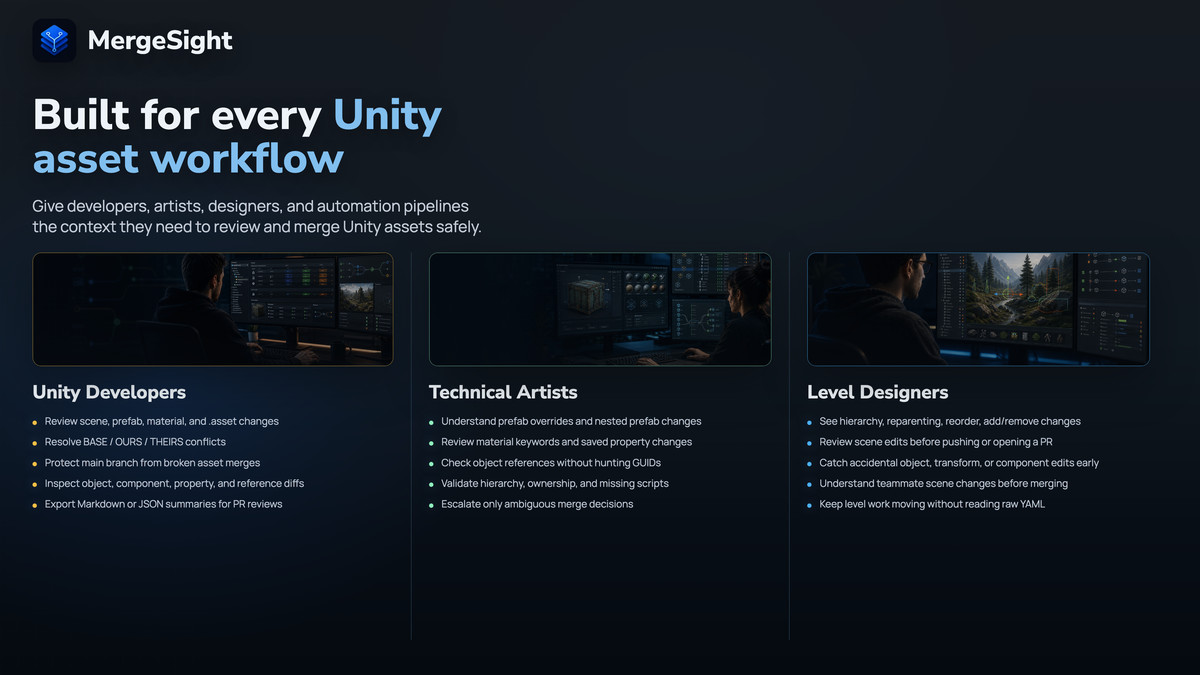Click 'Resolve BASE / OURS / THEIRS conflicts'
Image resolution: width=1200 pixels, height=675 pixels.
coord(135,442)
